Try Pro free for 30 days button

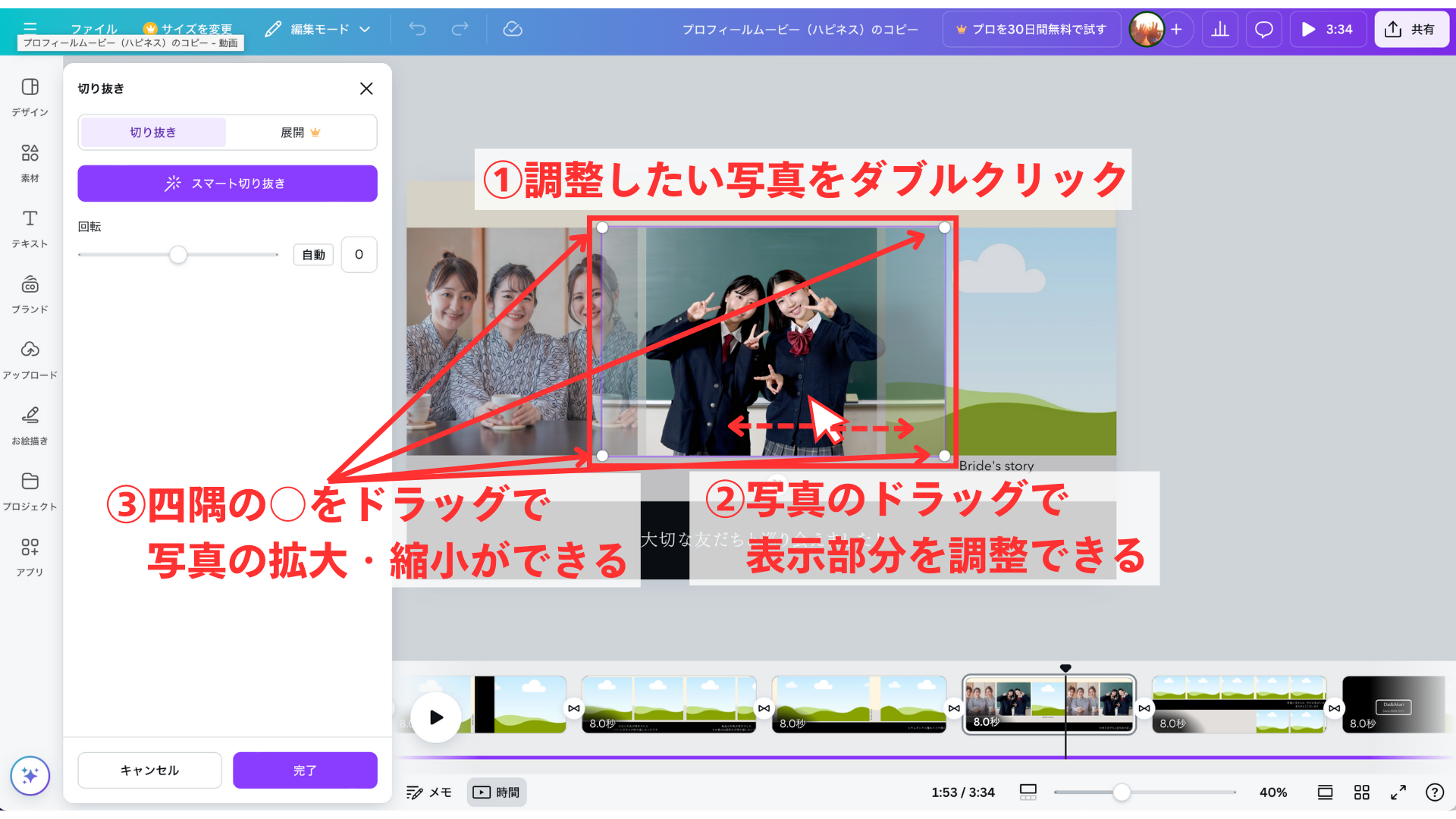[x=1031, y=30]
